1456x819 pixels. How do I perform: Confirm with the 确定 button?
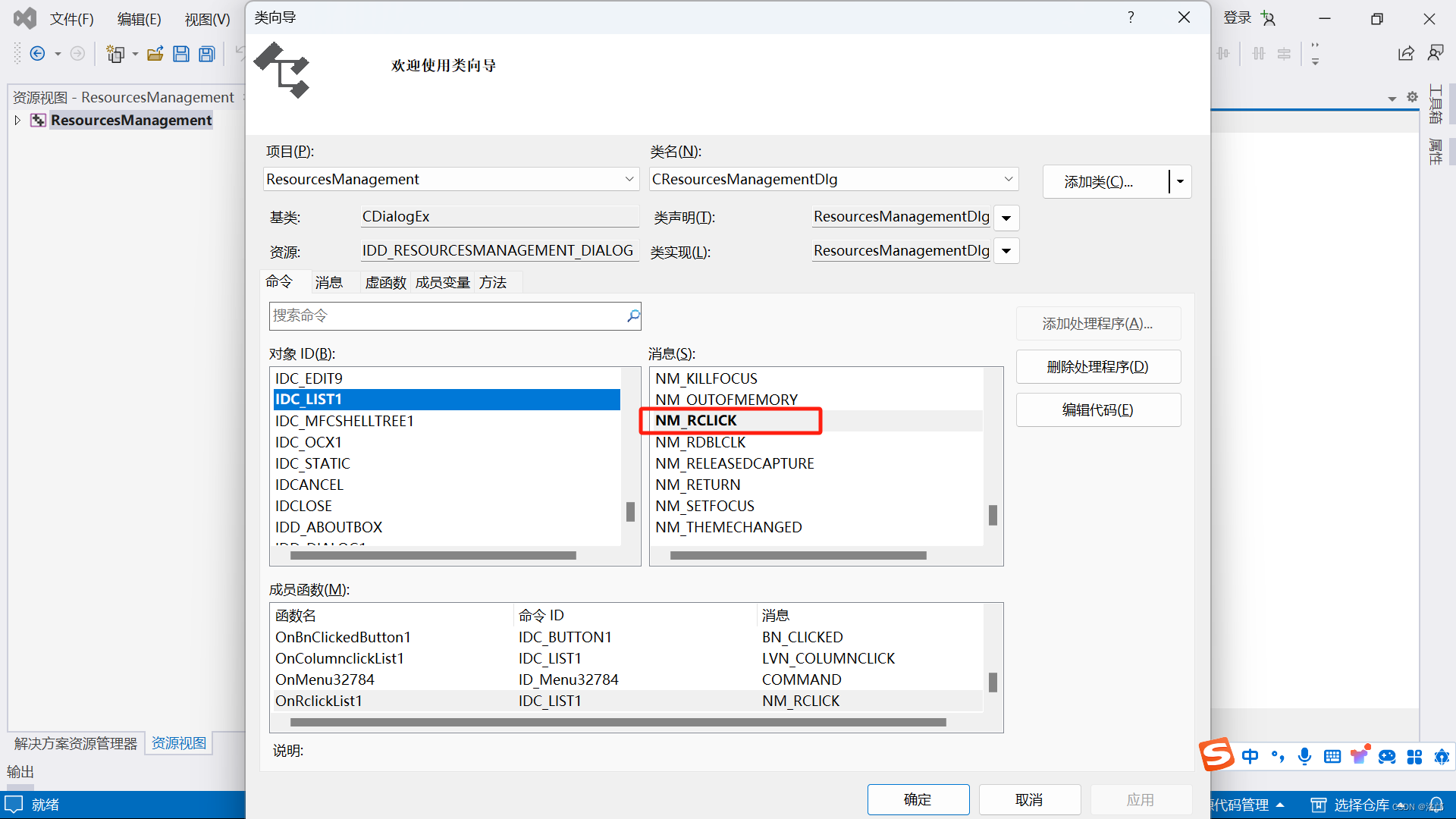[x=918, y=799]
